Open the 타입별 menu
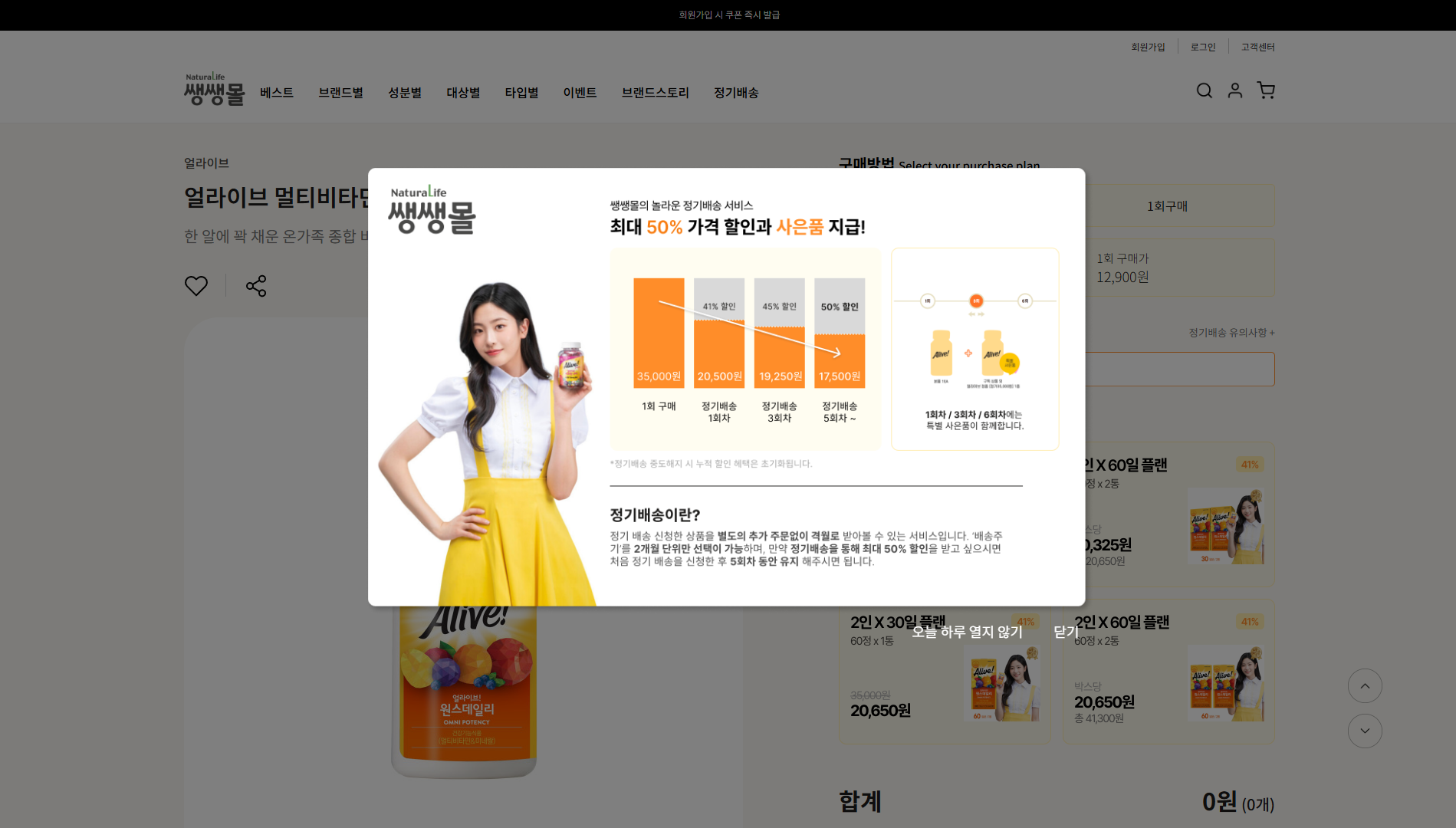 pos(521,93)
